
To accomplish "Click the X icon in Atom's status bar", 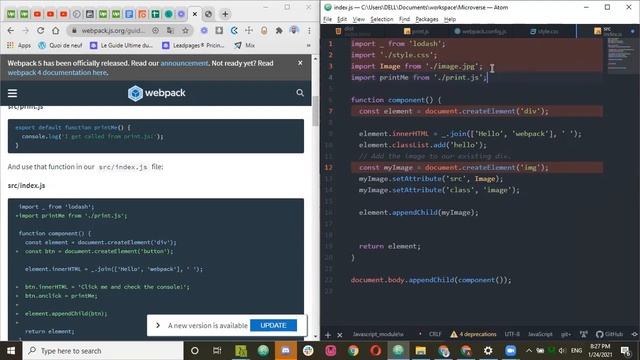I will point(340,335).
